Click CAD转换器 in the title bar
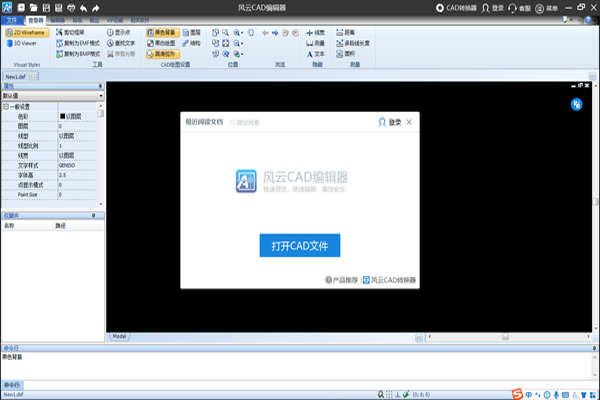Viewport: 600px width, 400px height. [457, 8]
